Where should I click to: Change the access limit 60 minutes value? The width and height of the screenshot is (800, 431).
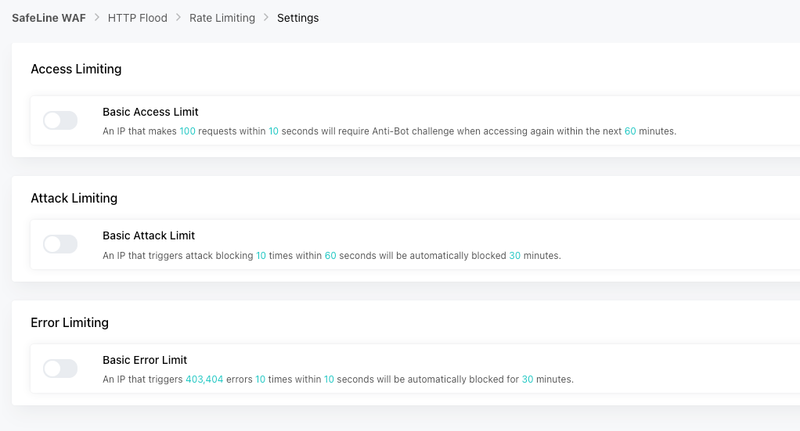[630, 131]
